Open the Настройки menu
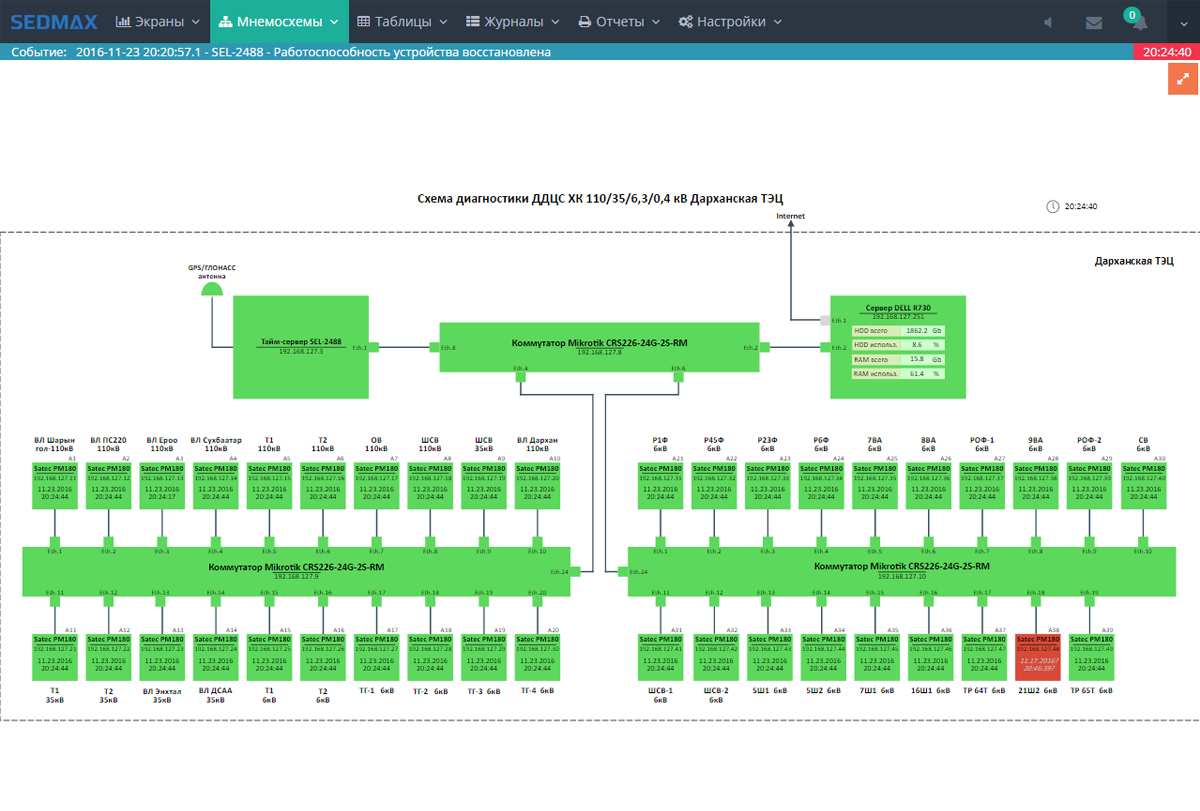Screen dimensions: 1200x811 click(730, 21)
